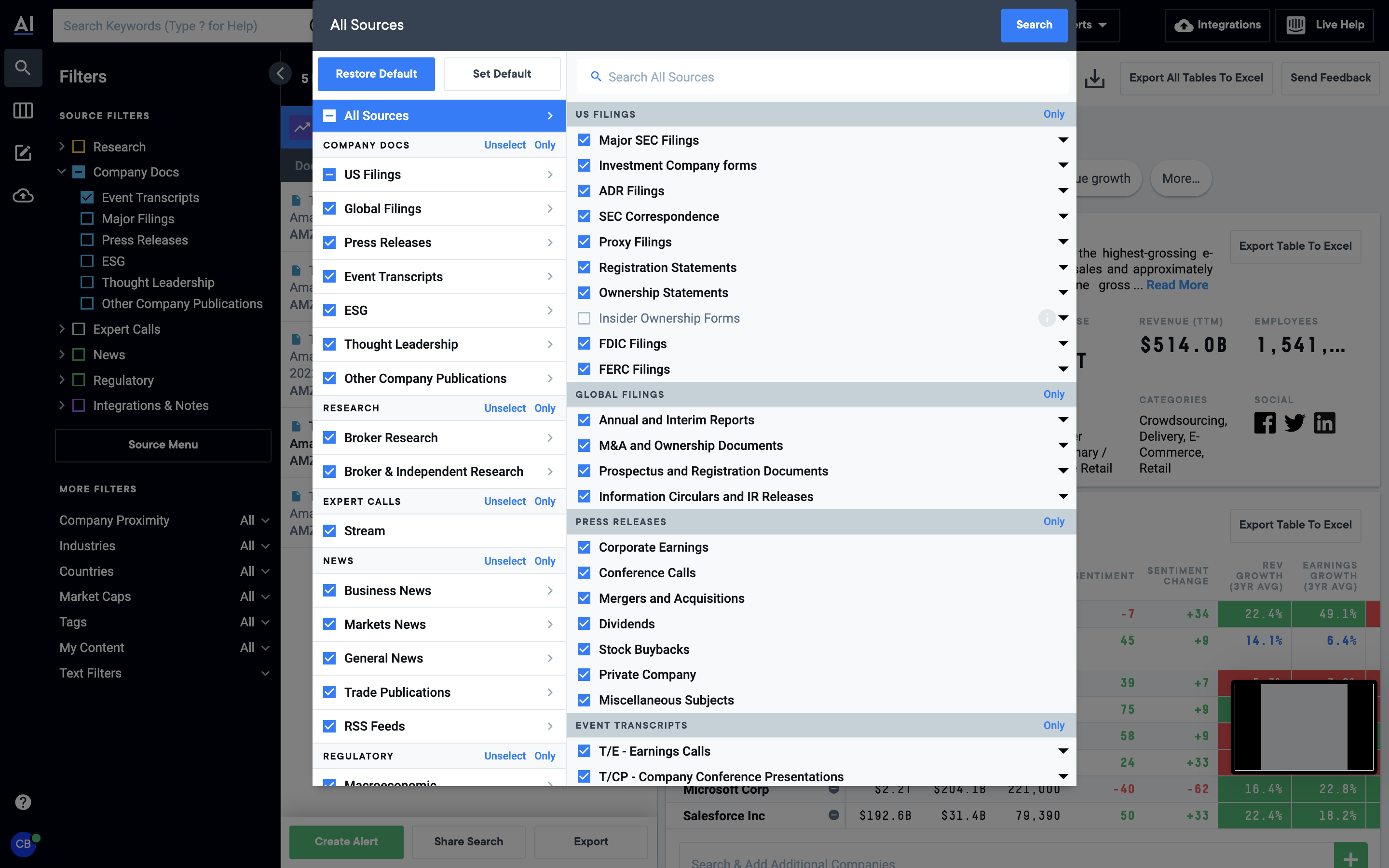Screen dimensions: 1389x868
Task: Click magnifier icon in Search All Sources
Action: pos(596,77)
